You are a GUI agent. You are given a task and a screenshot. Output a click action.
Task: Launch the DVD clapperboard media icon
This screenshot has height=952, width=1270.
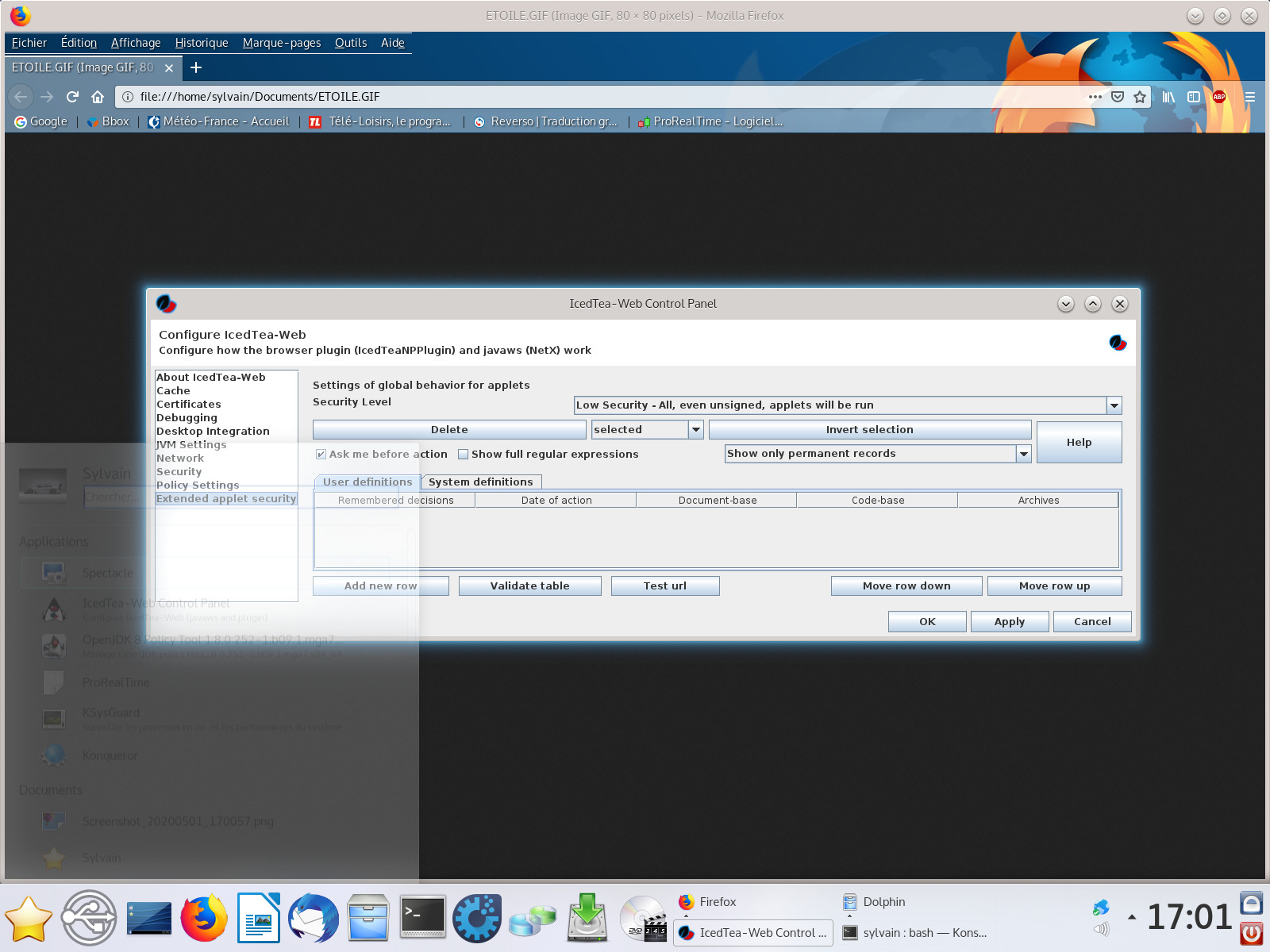(643, 918)
